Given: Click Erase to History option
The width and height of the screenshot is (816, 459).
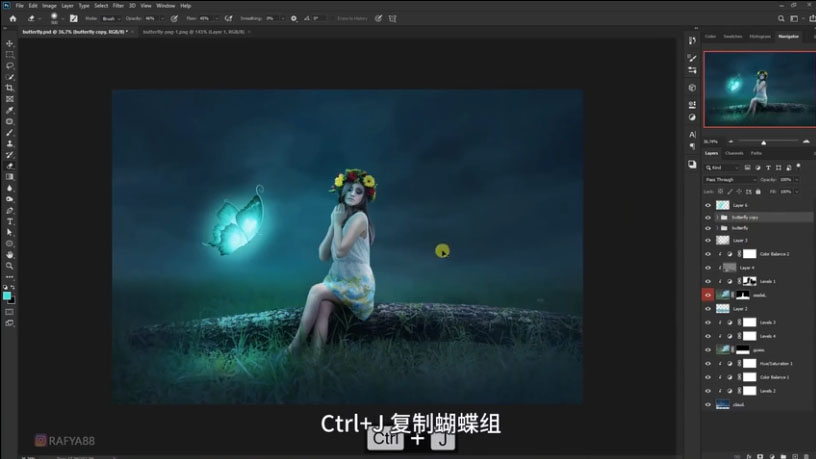Looking at the screenshot, I should click(x=352, y=18).
